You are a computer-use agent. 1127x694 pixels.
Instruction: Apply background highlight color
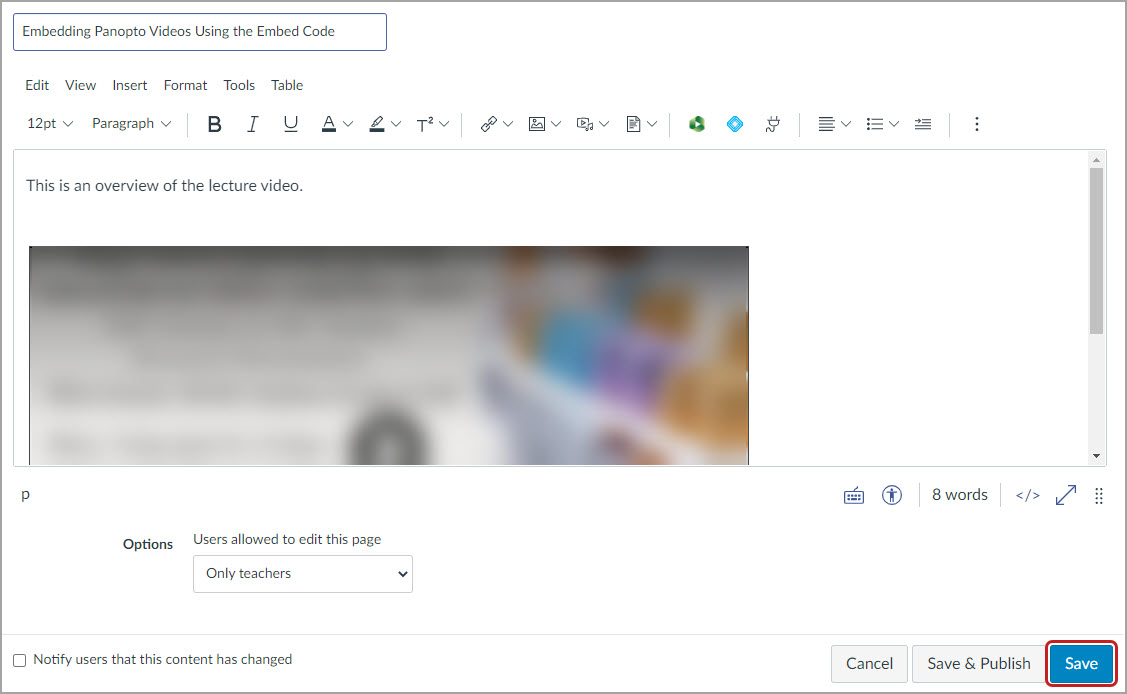pyautogui.click(x=377, y=124)
